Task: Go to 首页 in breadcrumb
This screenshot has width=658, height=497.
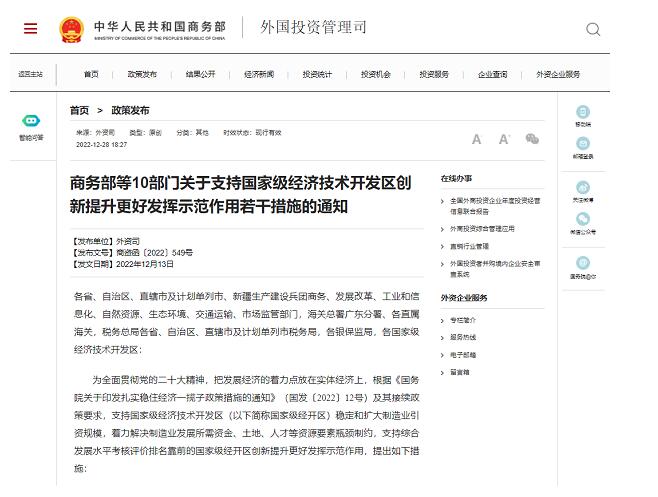Action: pos(79,110)
